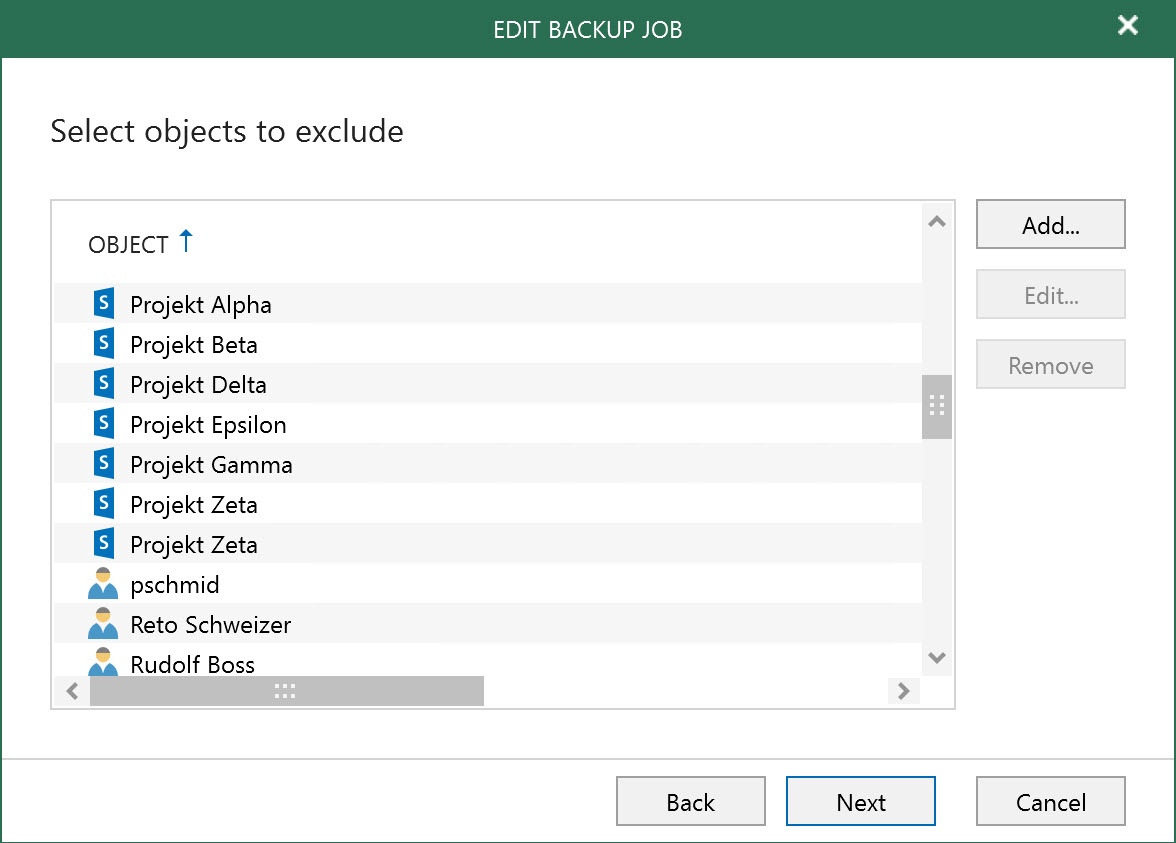Click the SharePoint icon beside Projekt Epsilon
The image size is (1176, 843).
click(x=104, y=423)
